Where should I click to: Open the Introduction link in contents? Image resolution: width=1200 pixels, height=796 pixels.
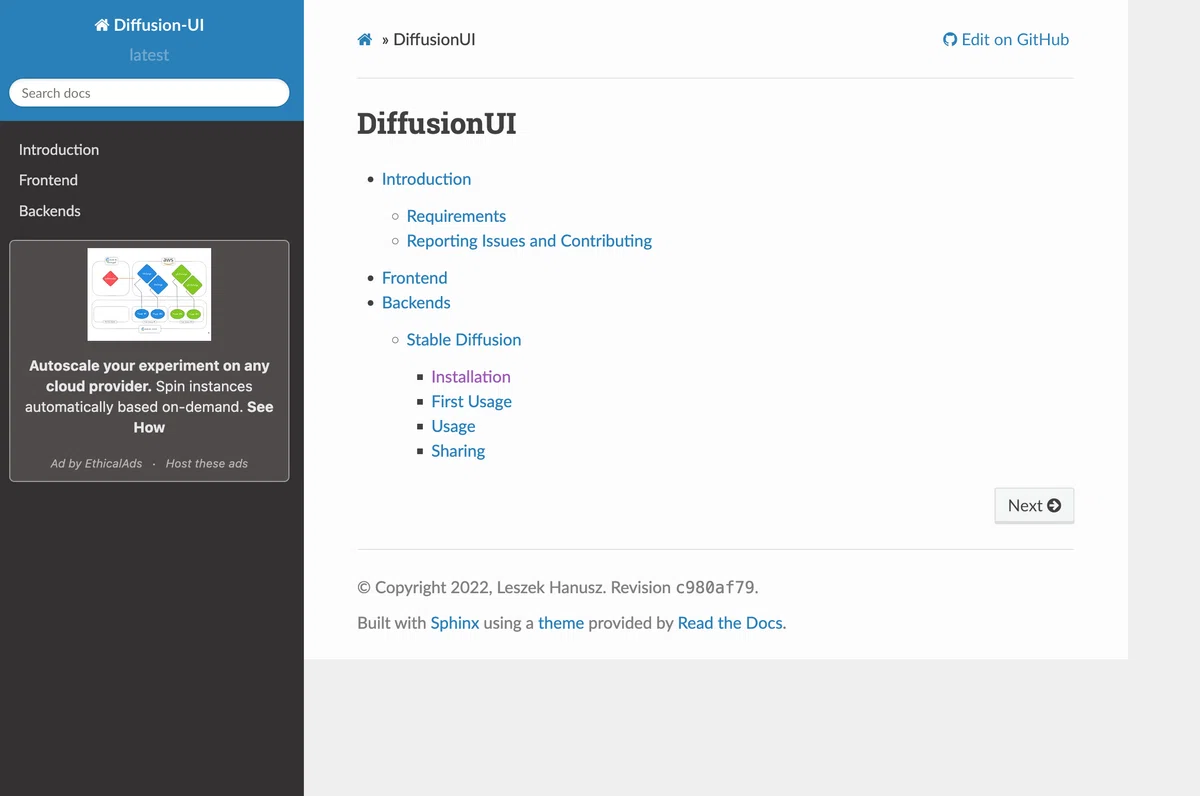click(426, 179)
